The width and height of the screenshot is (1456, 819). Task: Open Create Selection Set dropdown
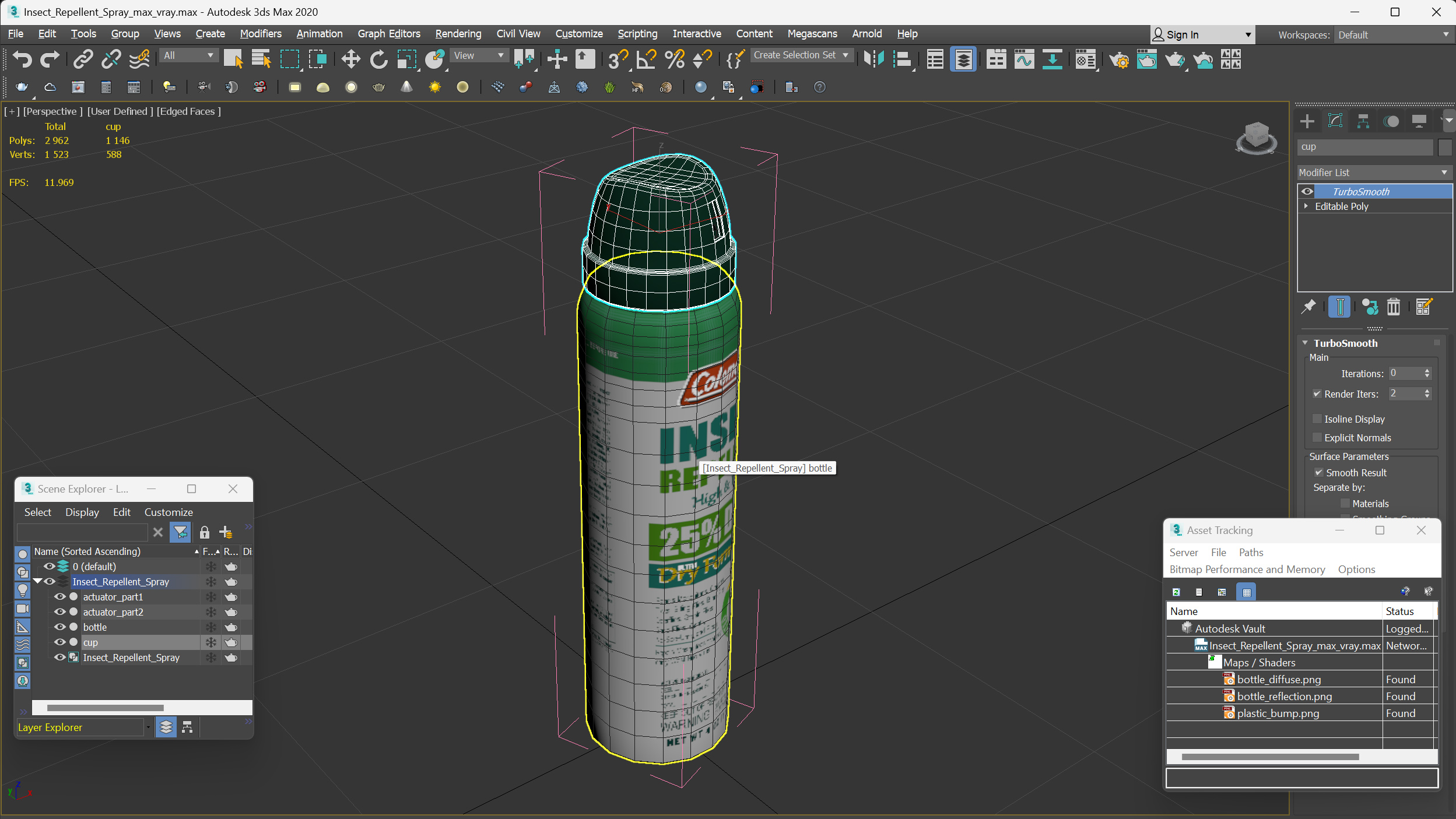click(x=802, y=55)
